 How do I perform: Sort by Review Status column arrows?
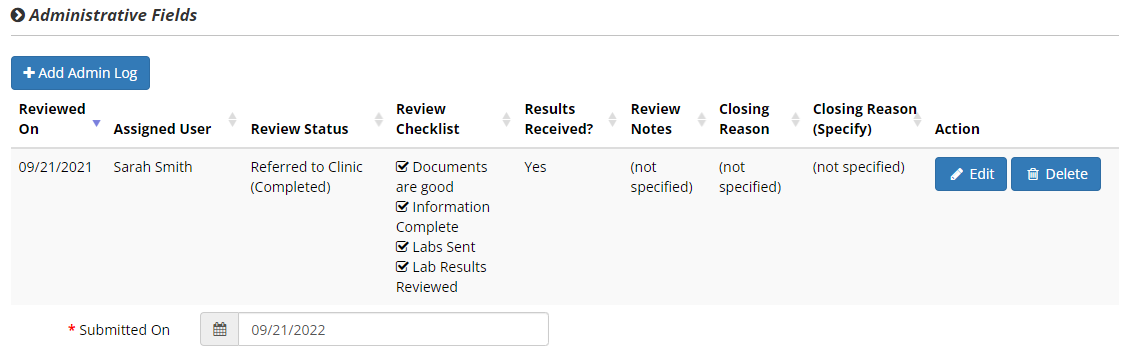click(x=378, y=119)
